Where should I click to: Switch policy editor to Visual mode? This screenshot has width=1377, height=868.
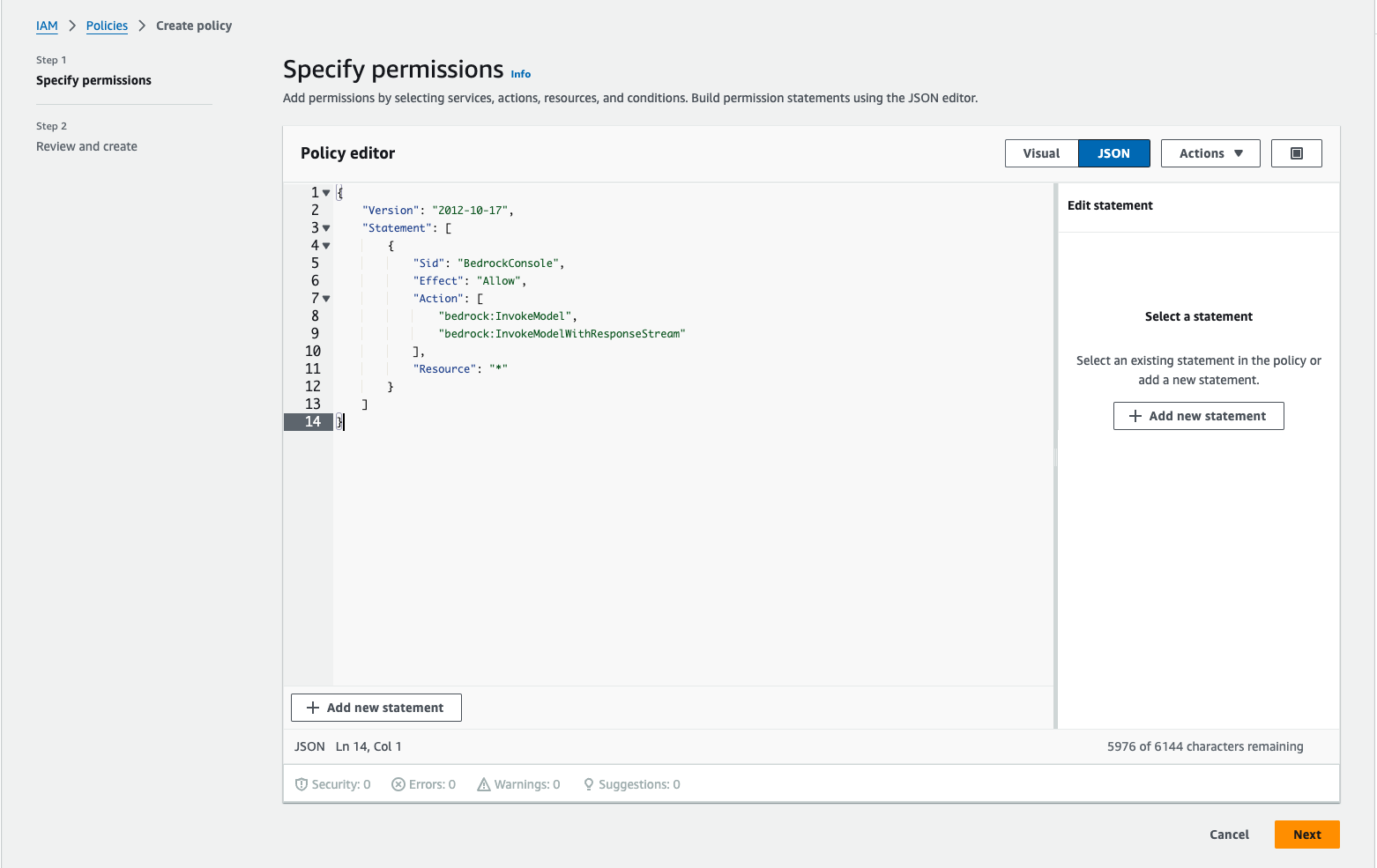[x=1041, y=153]
